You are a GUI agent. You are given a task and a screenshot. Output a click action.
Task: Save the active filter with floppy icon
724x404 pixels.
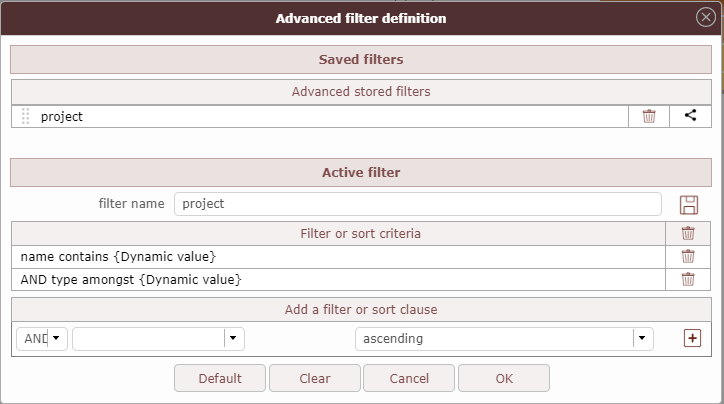click(x=688, y=204)
